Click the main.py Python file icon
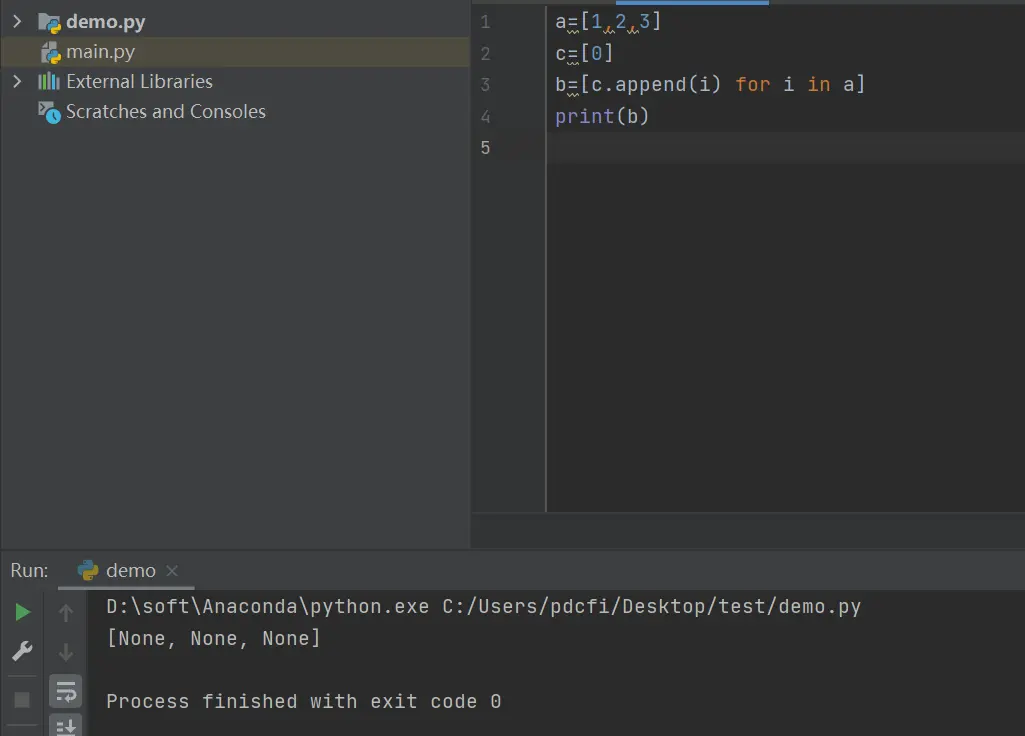 tap(50, 52)
